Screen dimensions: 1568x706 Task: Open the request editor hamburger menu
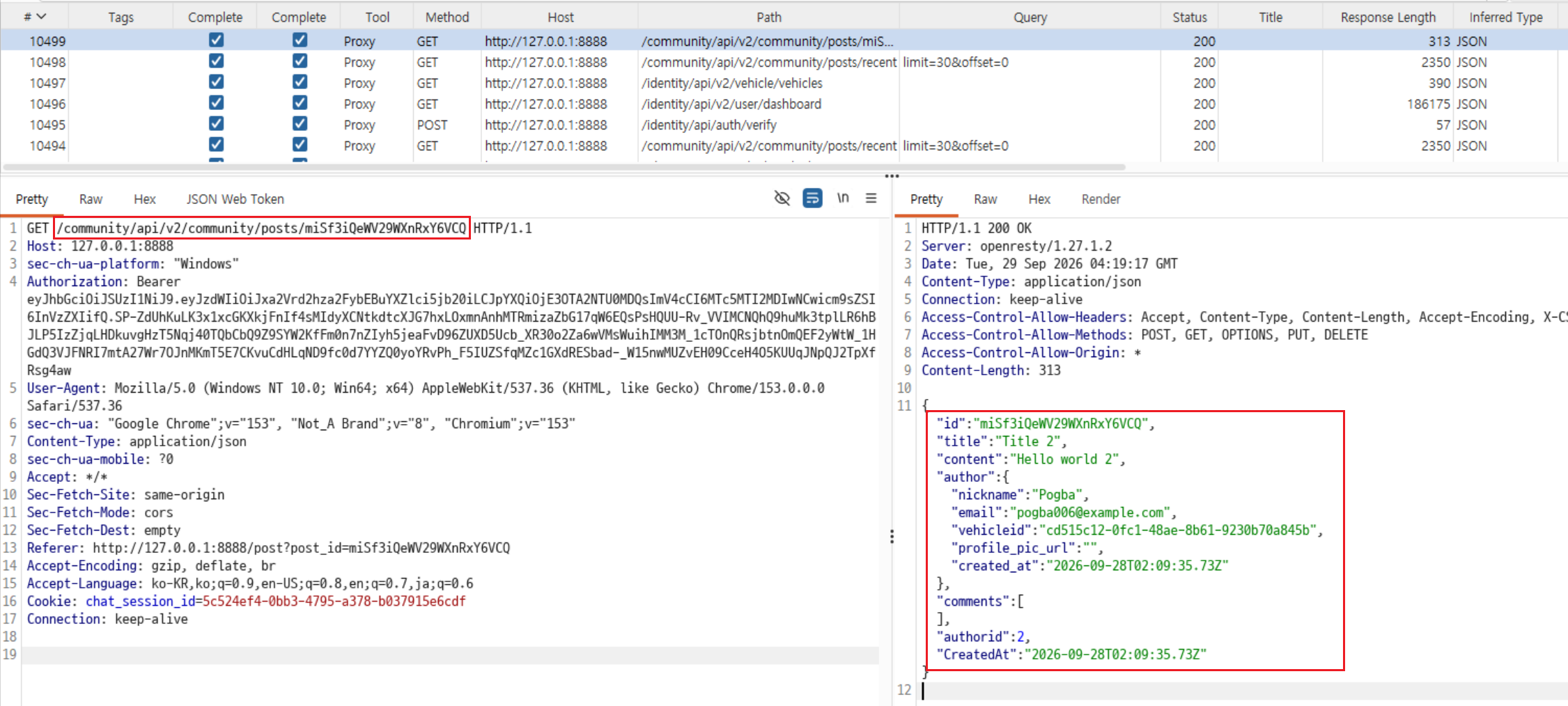click(x=871, y=198)
